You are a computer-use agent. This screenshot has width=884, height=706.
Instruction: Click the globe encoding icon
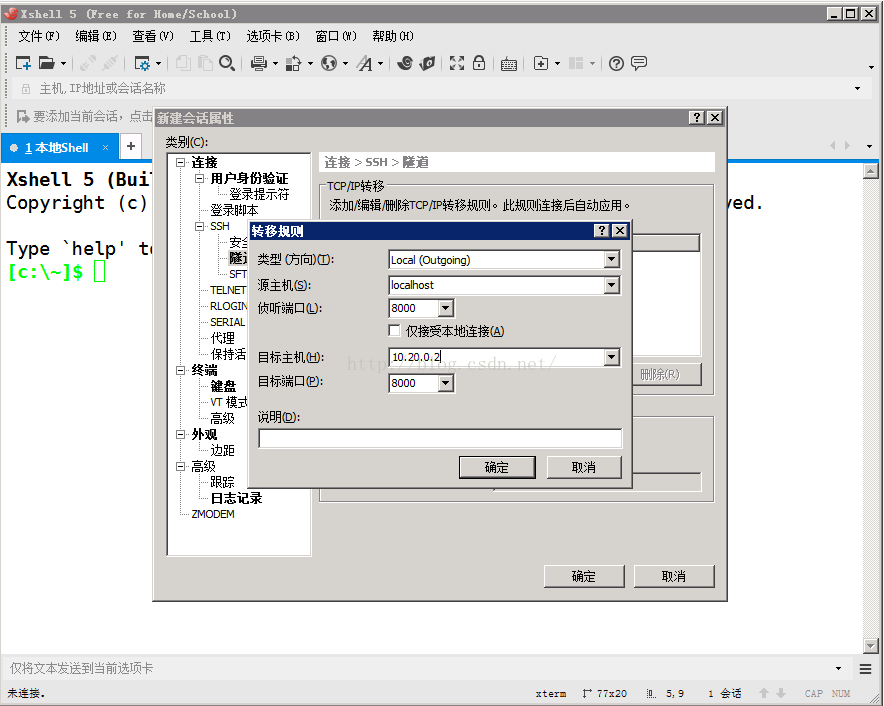(329, 63)
